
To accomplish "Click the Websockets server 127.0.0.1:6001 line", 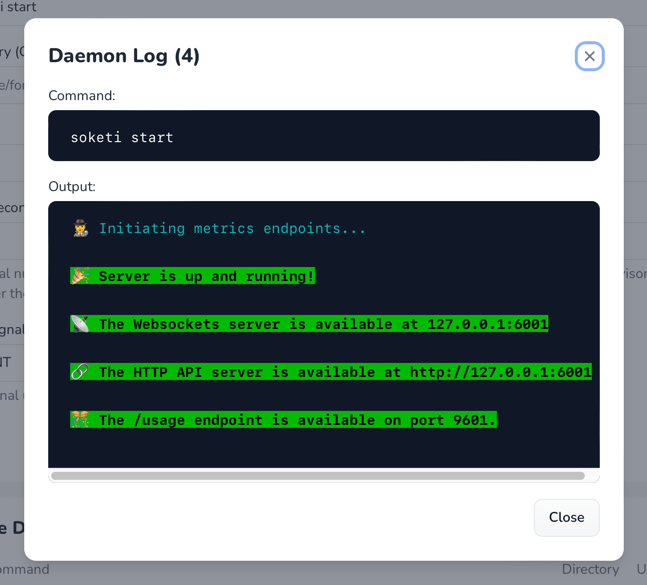I will tap(323, 324).
